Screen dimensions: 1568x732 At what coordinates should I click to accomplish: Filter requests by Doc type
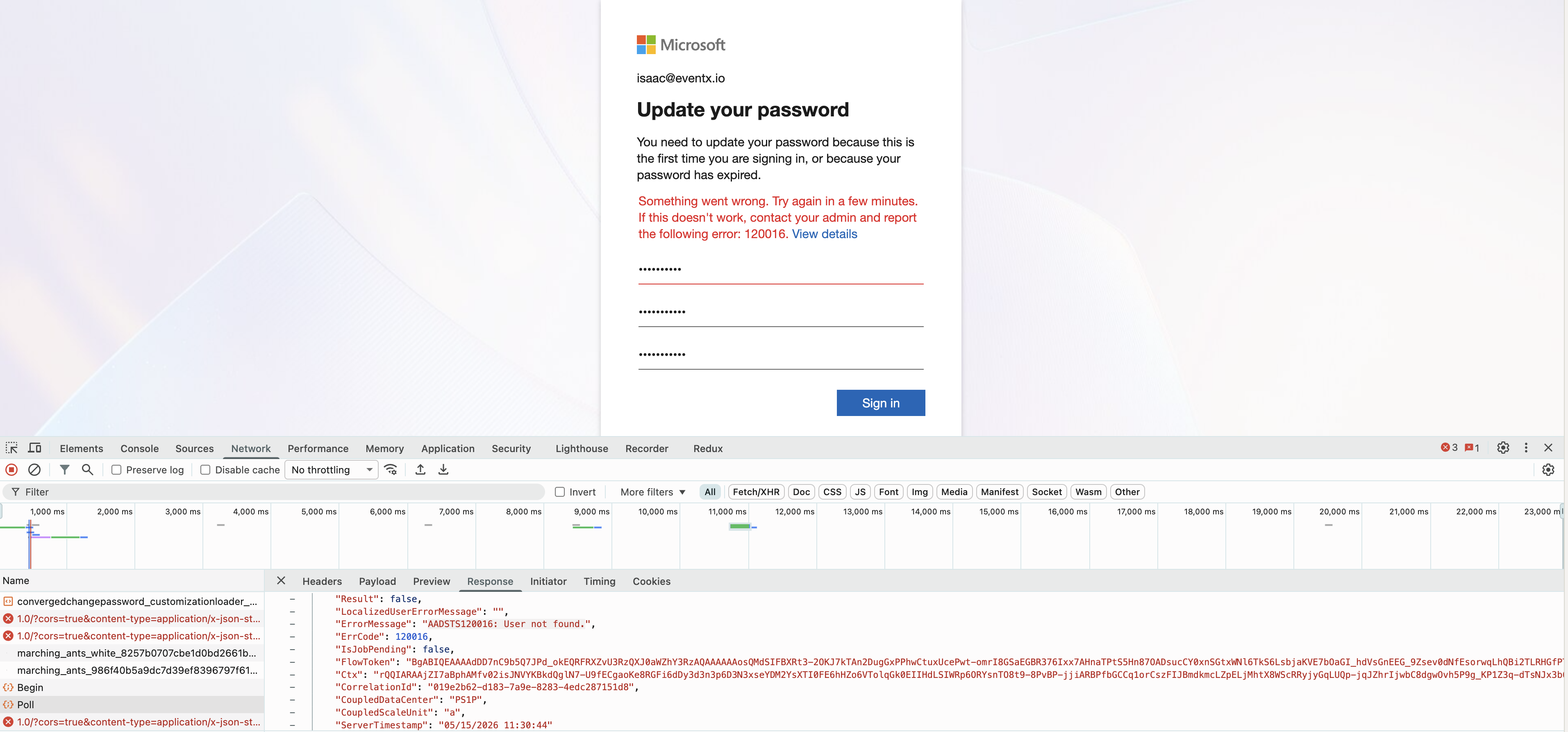[x=801, y=492]
